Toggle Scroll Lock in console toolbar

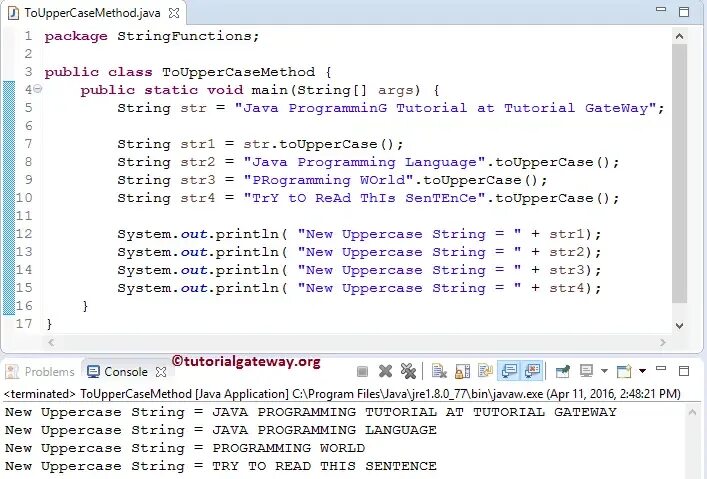click(x=462, y=371)
